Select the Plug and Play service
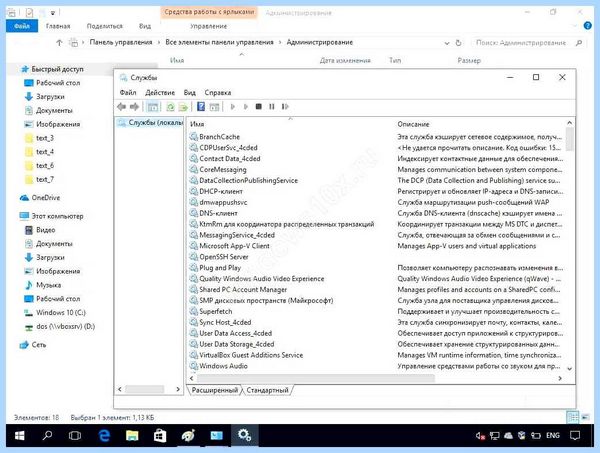 point(220,268)
